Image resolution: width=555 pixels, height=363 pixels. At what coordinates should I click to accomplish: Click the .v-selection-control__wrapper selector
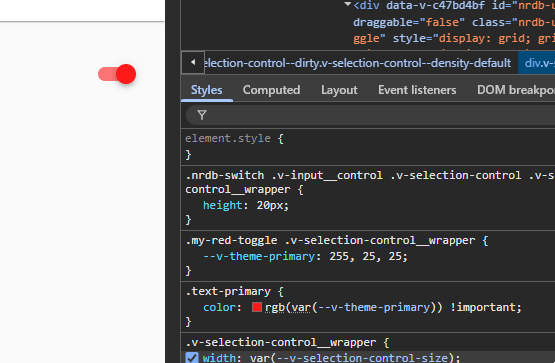point(281,342)
